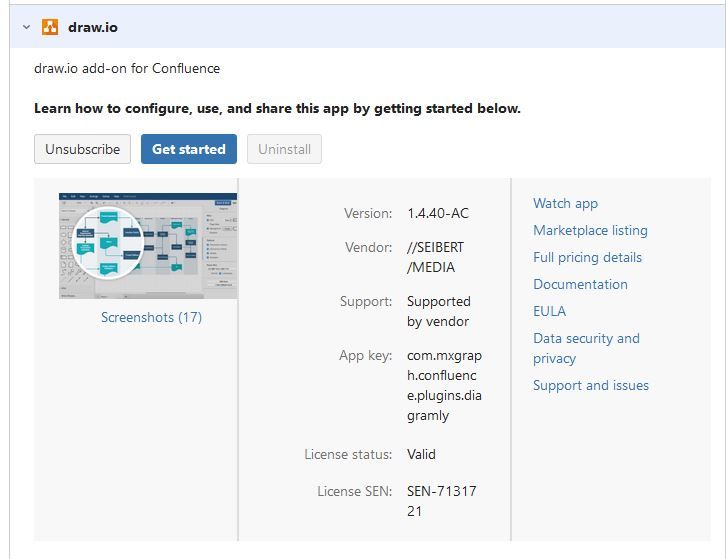Click the Support: label

pos(366,301)
